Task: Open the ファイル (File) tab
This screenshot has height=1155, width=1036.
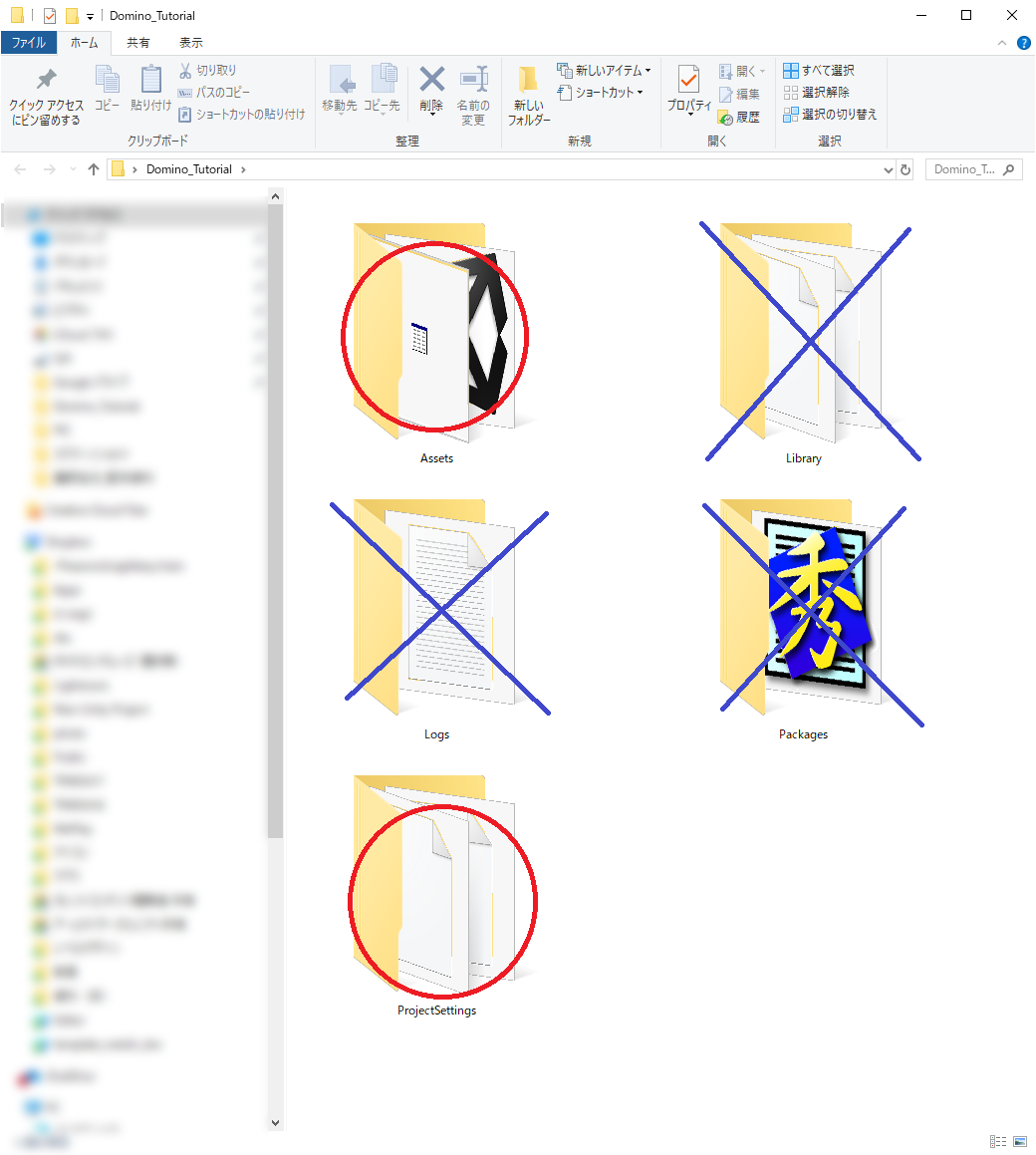Action: (x=29, y=43)
